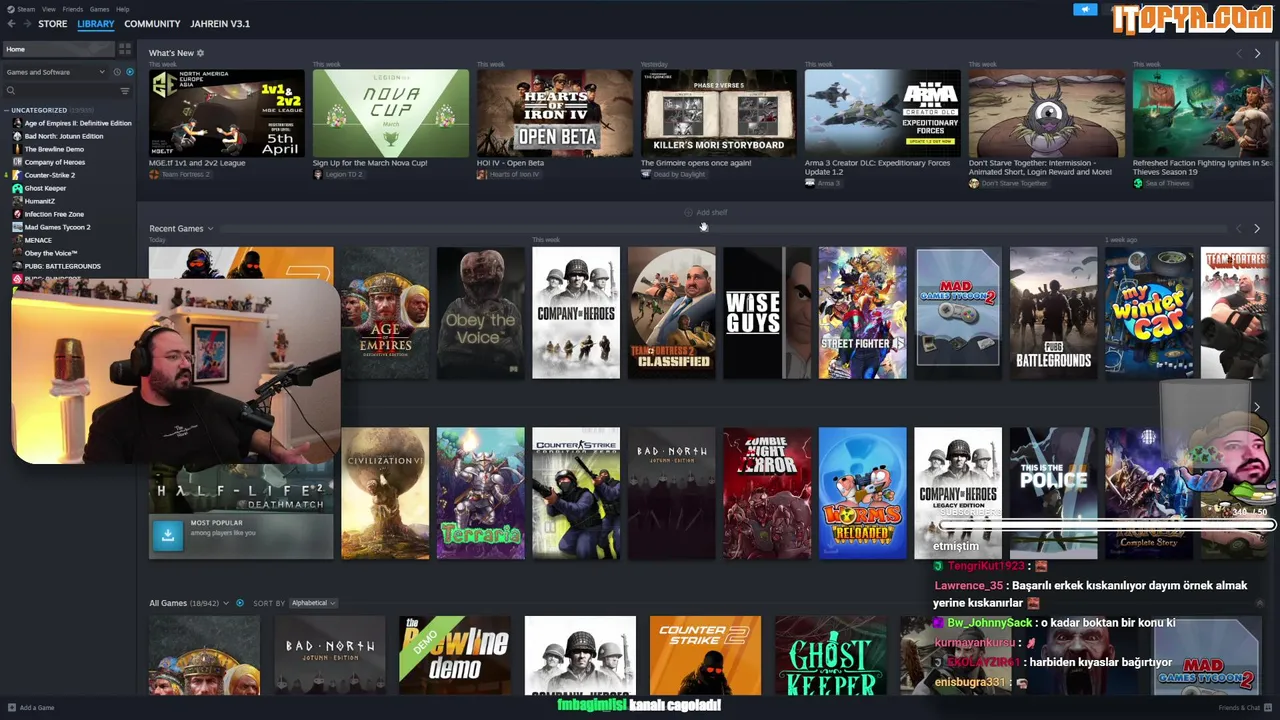This screenshot has height=720, width=1280.
Task: Open Arma 3 tag link under news
Action: coord(822,183)
